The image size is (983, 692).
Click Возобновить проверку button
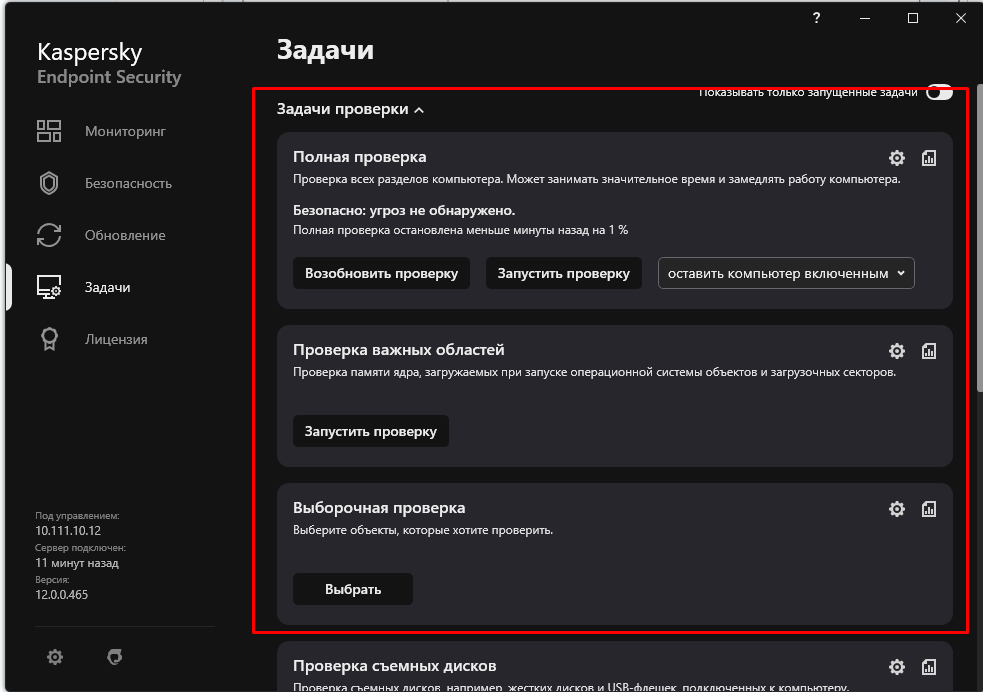tap(381, 273)
